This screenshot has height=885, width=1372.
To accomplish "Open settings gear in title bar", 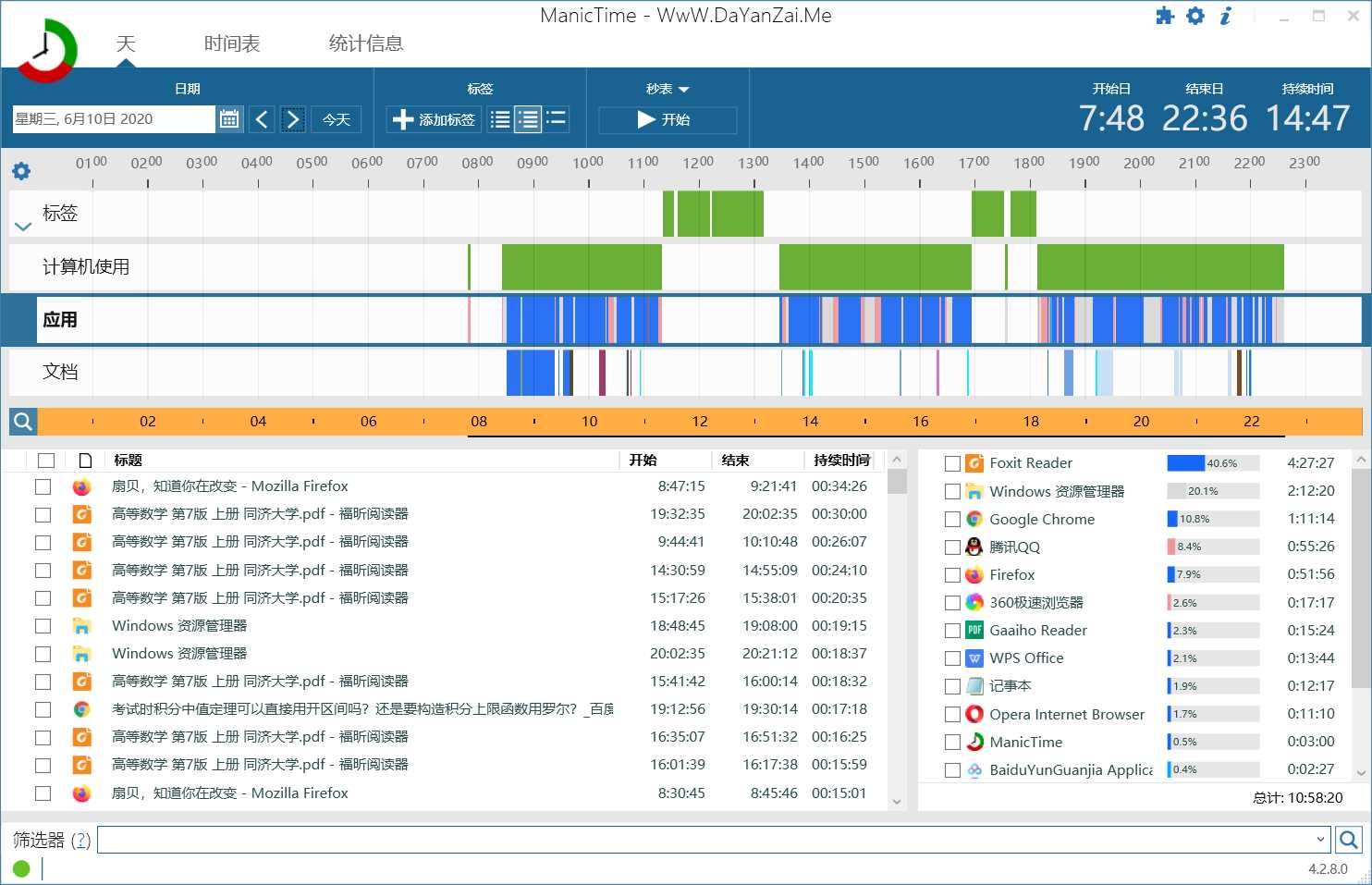I will point(1195,16).
